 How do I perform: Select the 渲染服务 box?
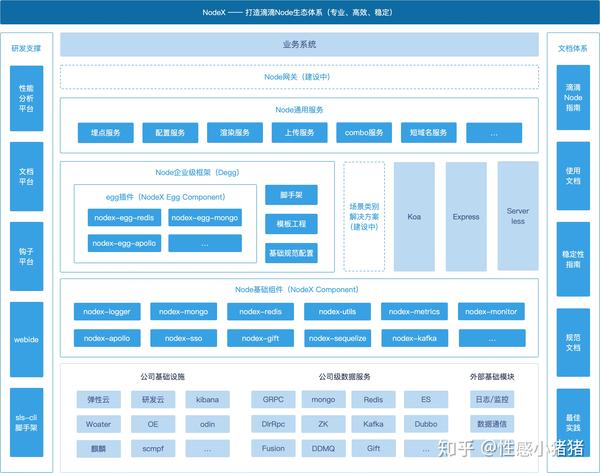(x=235, y=133)
